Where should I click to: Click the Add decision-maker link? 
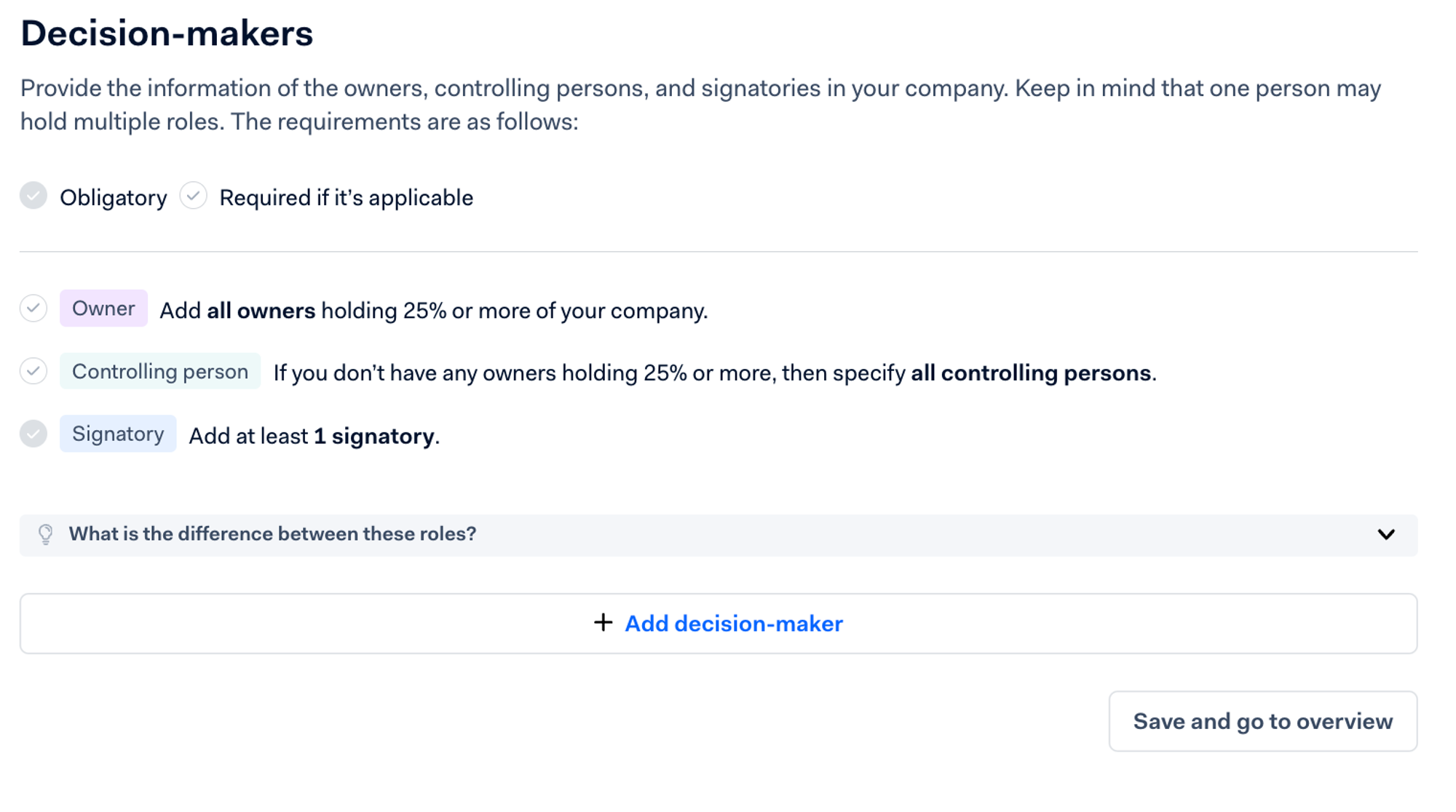733,624
